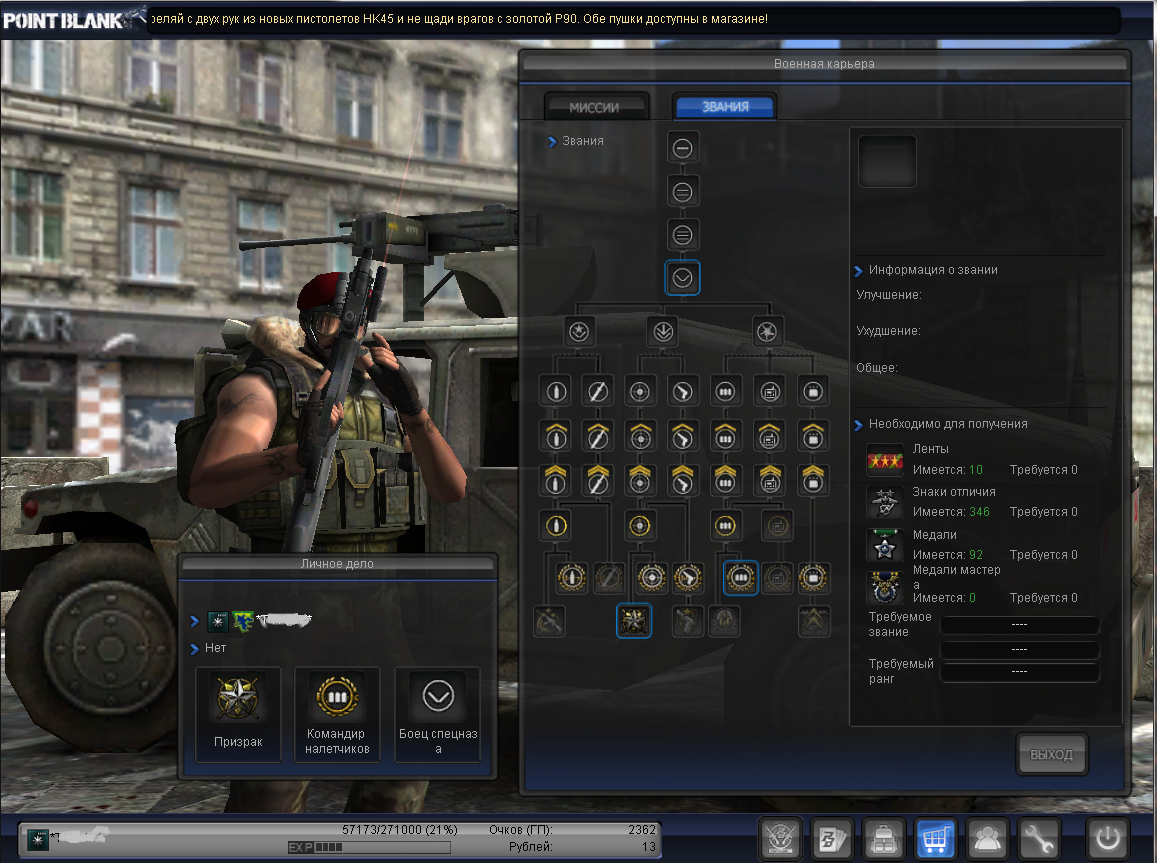Viewport: 1157px width, 863px height.
Task: Select the spinning-star branch rank icon
Action: tap(767, 332)
